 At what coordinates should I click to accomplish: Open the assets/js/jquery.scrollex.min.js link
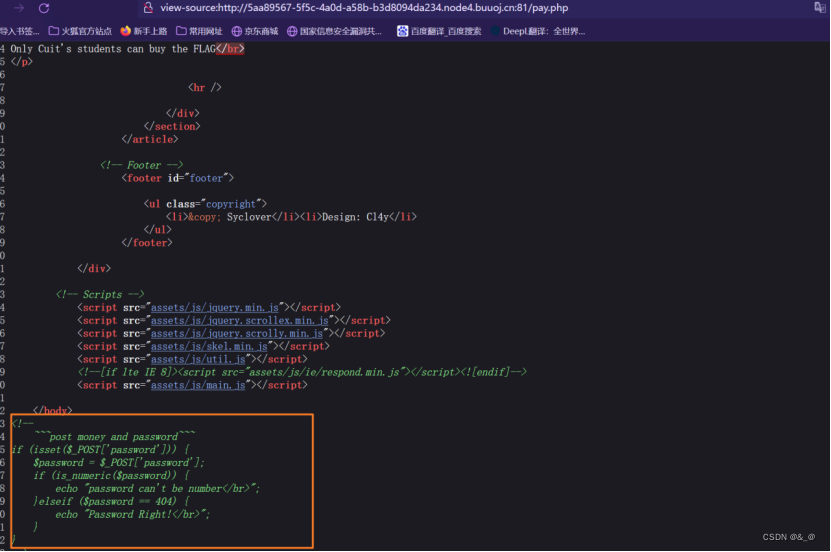point(240,320)
